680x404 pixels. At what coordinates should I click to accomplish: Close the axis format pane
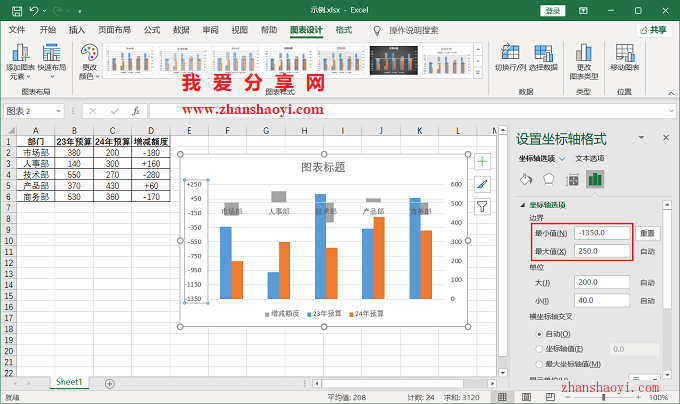click(x=666, y=138)
